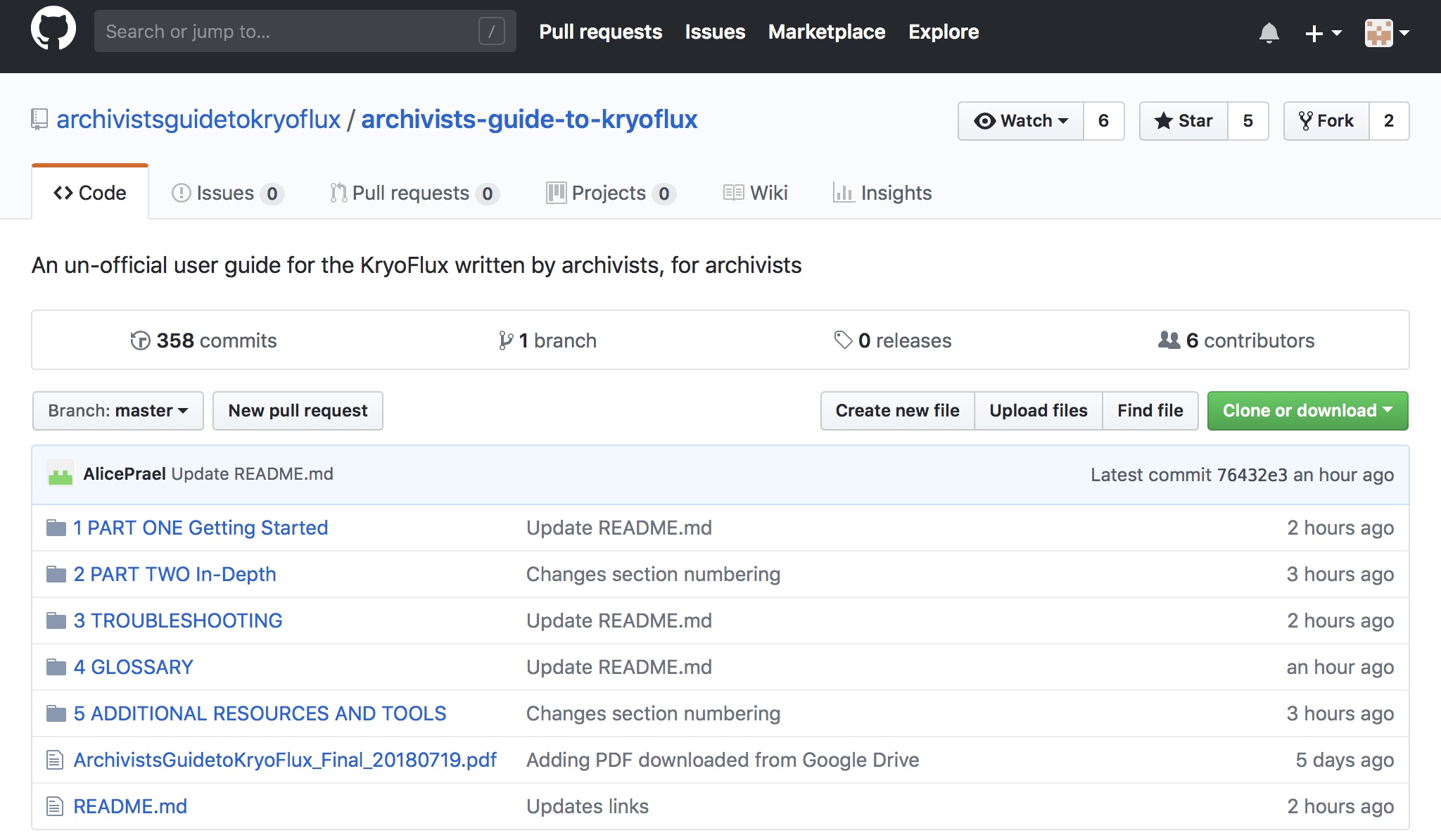View the 1 branch link
1441x840 pixels.
tap(547, 341)
